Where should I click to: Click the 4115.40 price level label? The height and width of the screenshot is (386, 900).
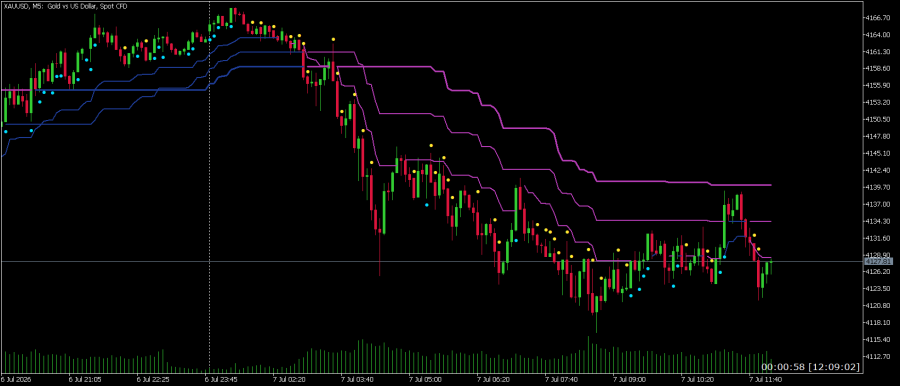878,339
